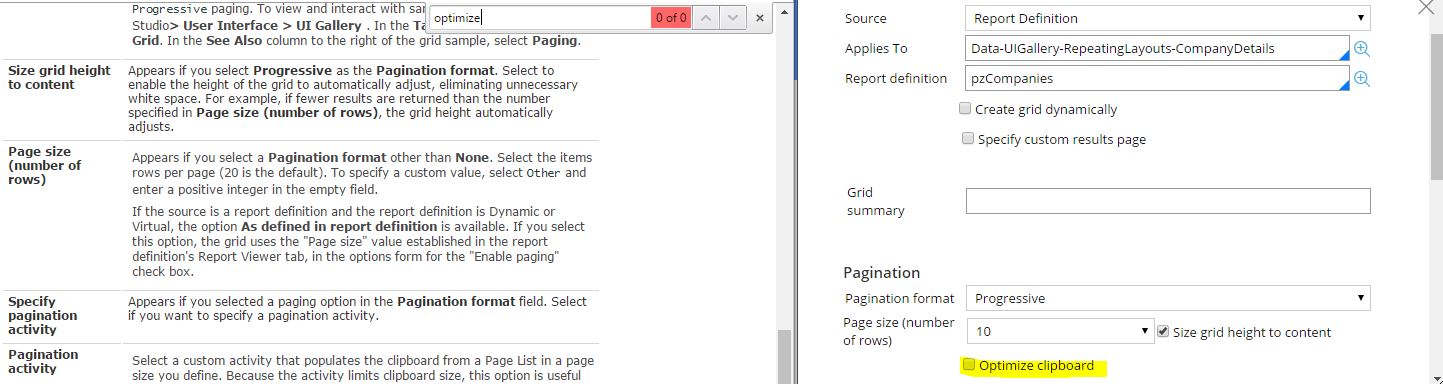The height and width of the screenshot is (384, 1443).
Task: Close the properties panel with X
Action: coord(1426,7)
